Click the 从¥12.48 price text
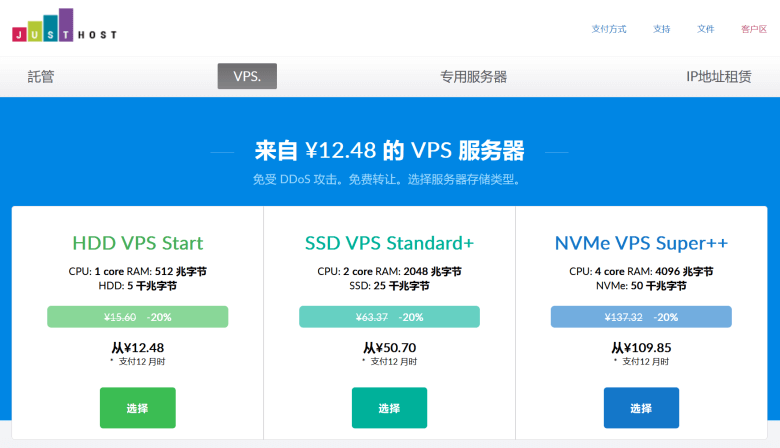The width and height of the screenshot is (780, 448). [x=138, y=348]
